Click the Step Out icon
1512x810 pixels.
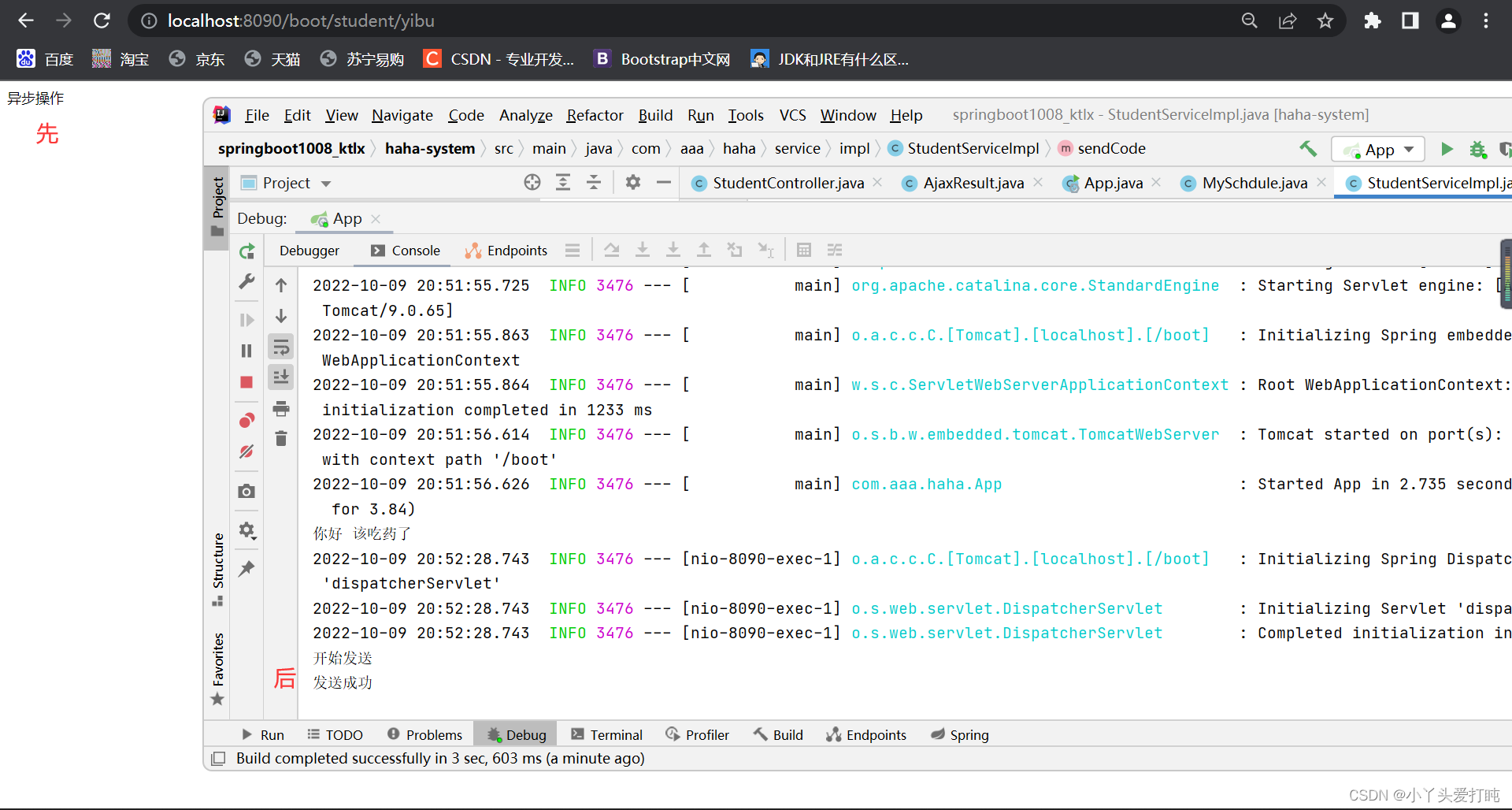704,250
